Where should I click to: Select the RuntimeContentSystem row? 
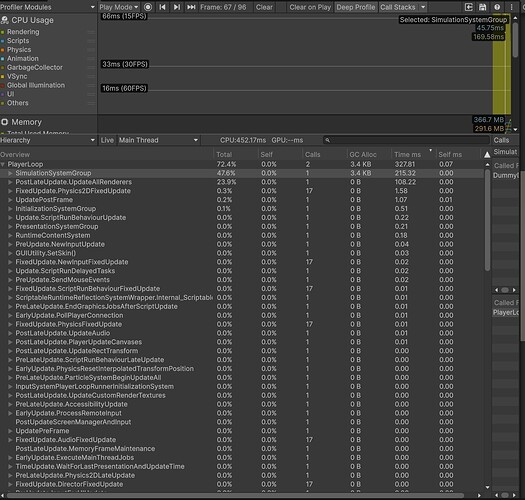pos(241,235)
